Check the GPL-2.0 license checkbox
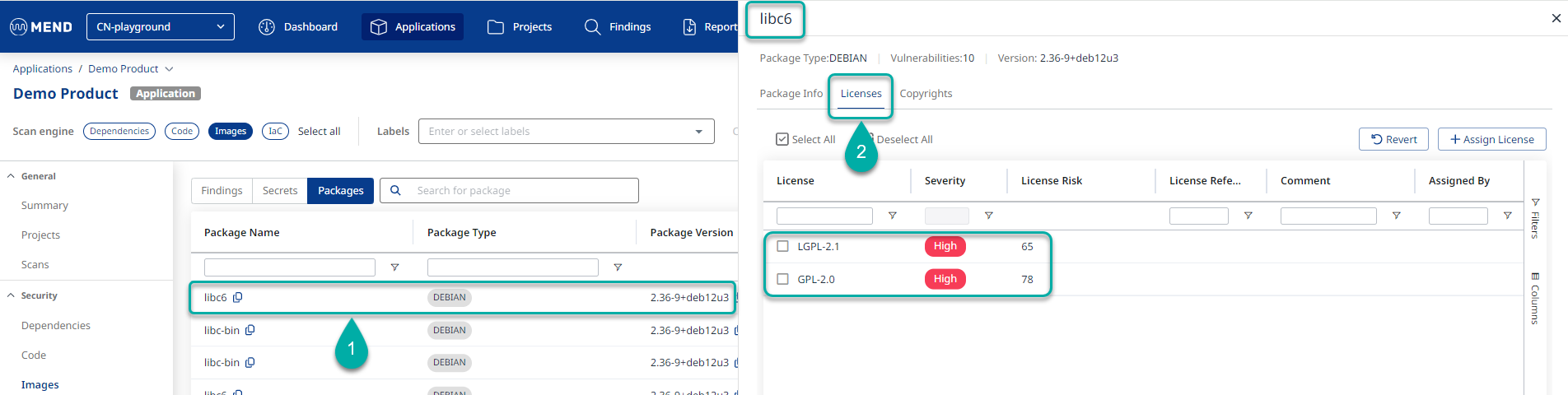Viewport: 1568px width, 395px height. (x=783, y=279)
